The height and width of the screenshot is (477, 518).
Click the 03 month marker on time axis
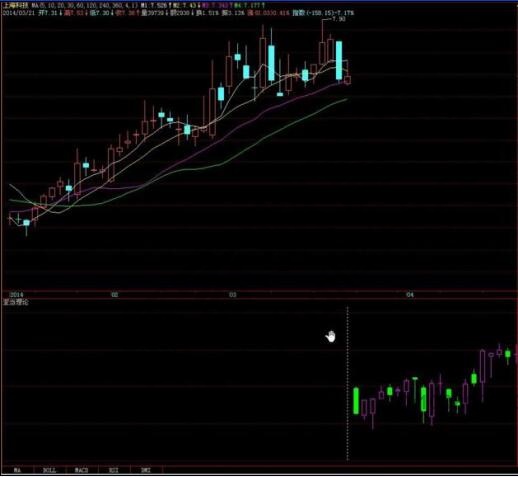[x=233, y=294]
